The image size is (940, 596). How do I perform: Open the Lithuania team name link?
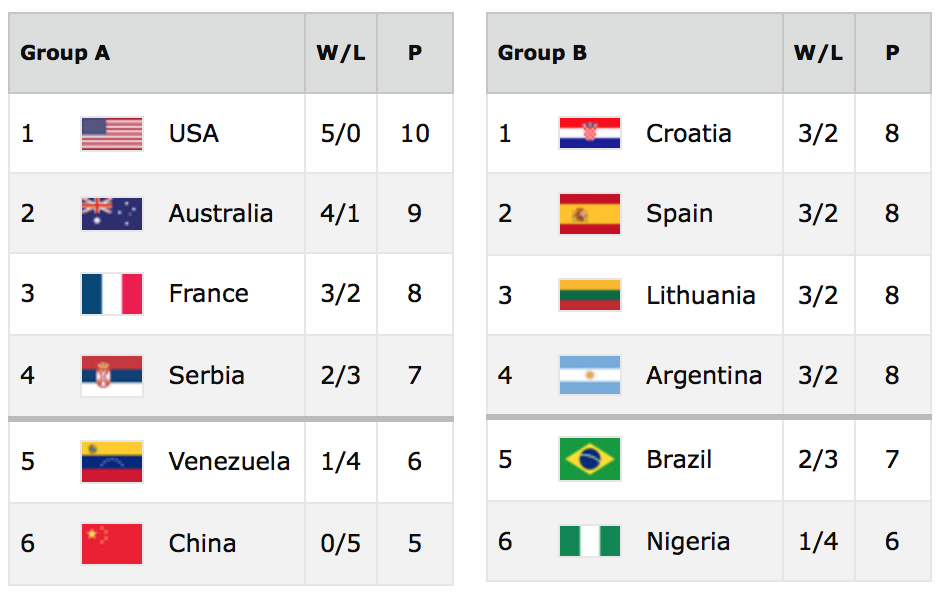point(701,295)
